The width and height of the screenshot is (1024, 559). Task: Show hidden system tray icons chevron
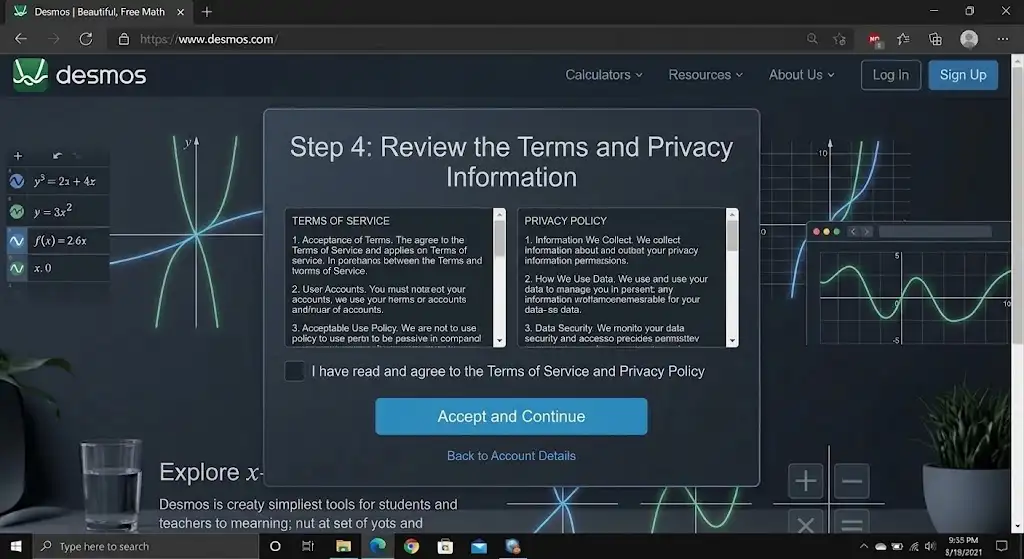coord(863,546)
